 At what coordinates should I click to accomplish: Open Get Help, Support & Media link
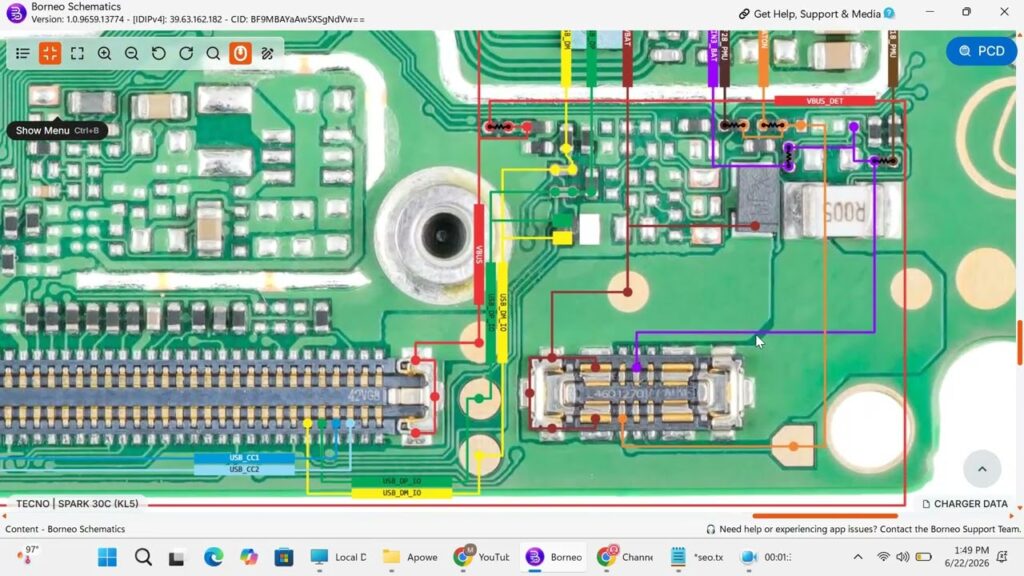click(x=816, y=14)
